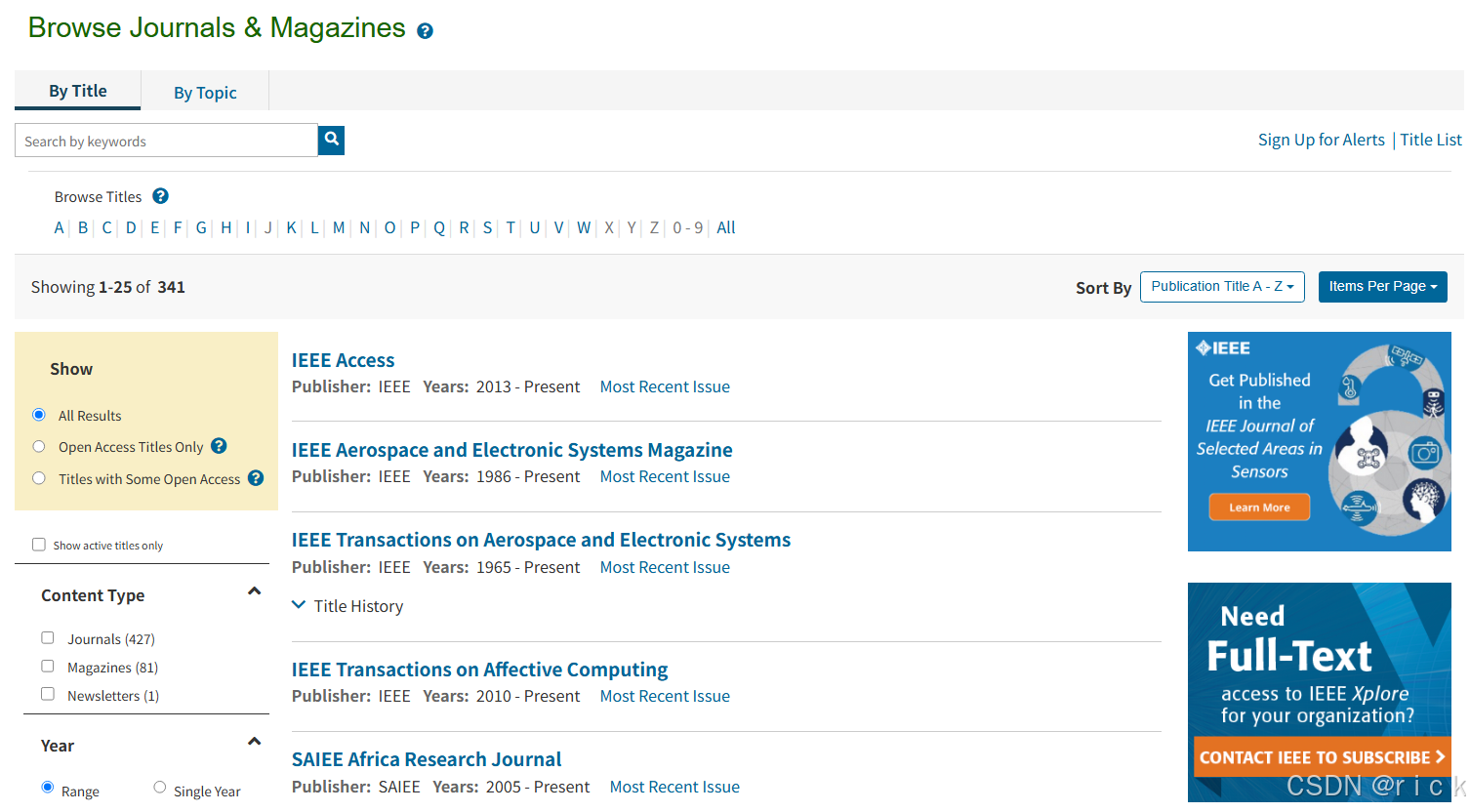Click Contact IEEE to Subscribe banner
The width and height of the screenshot is (1470, 812).
(1322, 757)
